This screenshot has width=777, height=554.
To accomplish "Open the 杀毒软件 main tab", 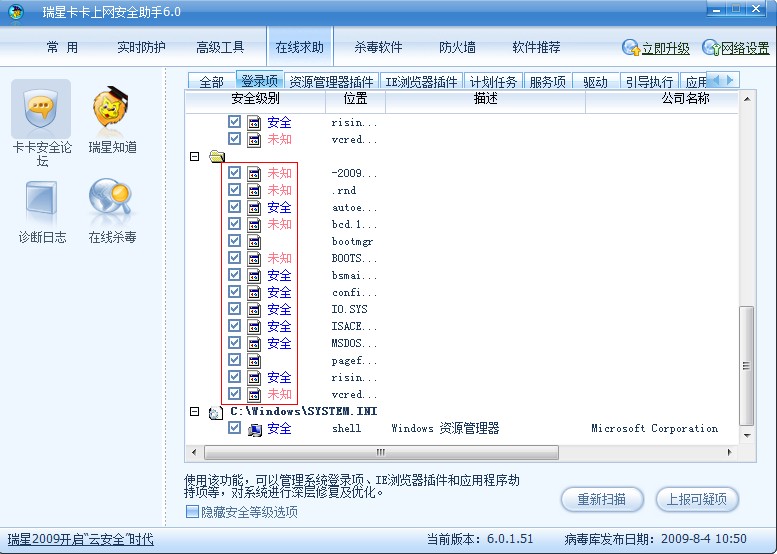I will [x=378, y=48].
